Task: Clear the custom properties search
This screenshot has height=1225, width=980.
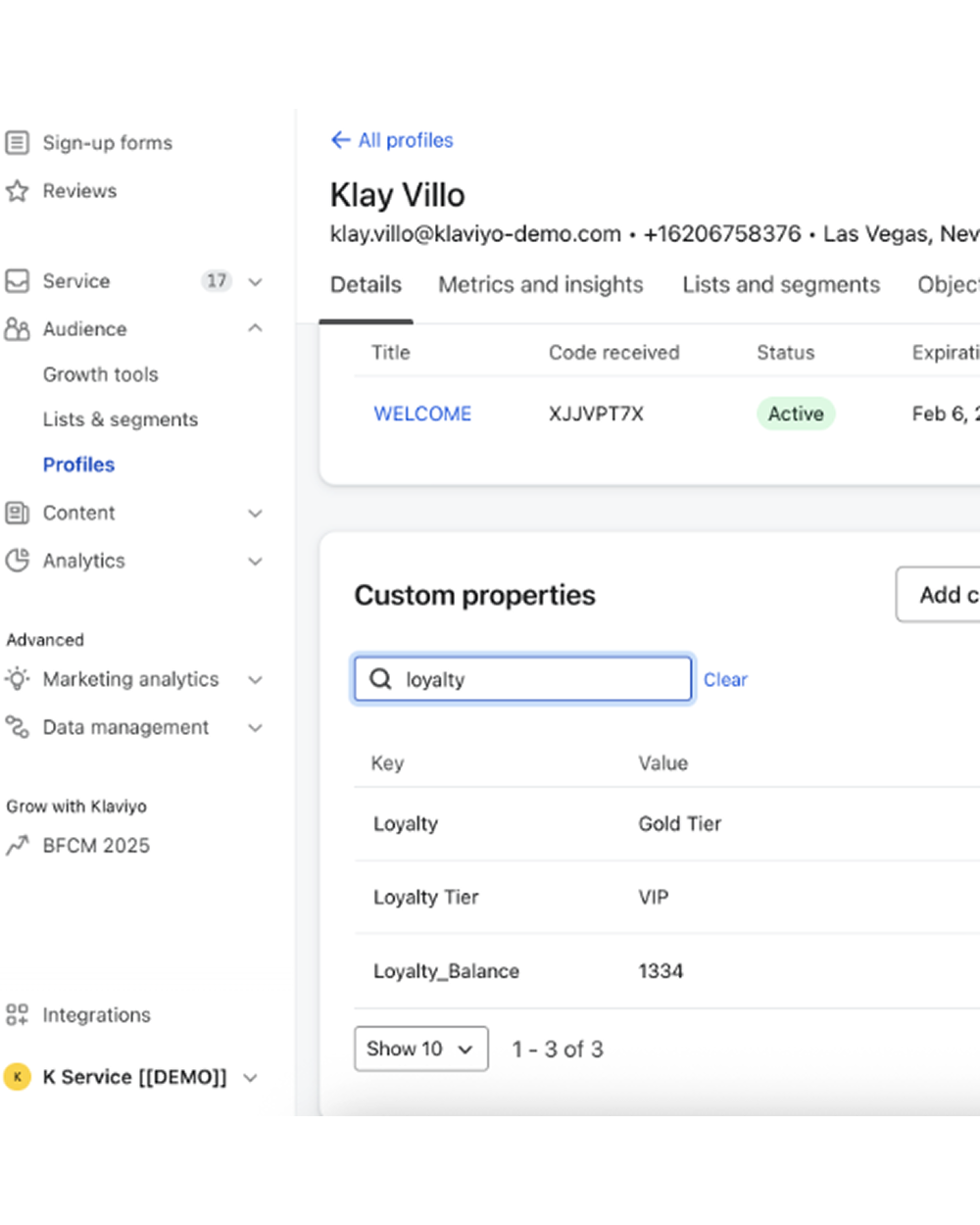Action: pyautogui.click(x=725, y=680)
